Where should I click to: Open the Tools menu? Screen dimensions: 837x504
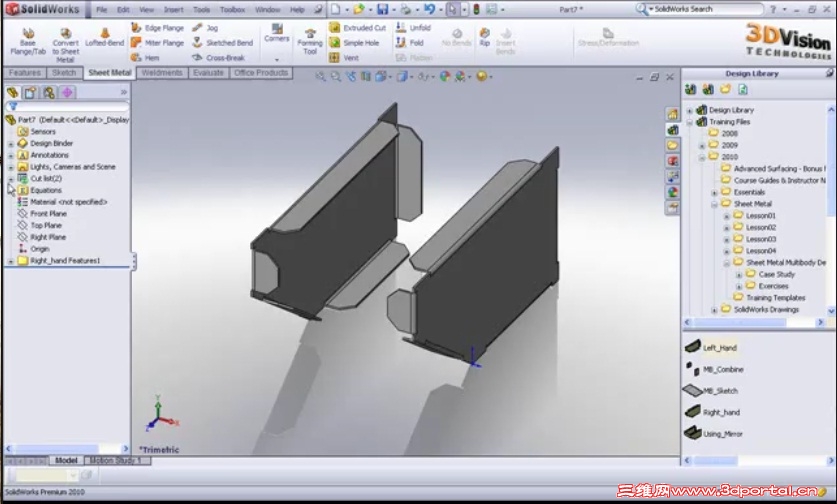tap(201, 10)
